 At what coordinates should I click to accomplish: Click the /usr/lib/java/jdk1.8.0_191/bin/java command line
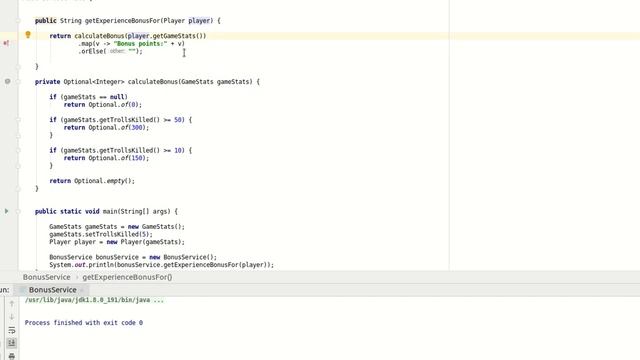pos(94,300)
